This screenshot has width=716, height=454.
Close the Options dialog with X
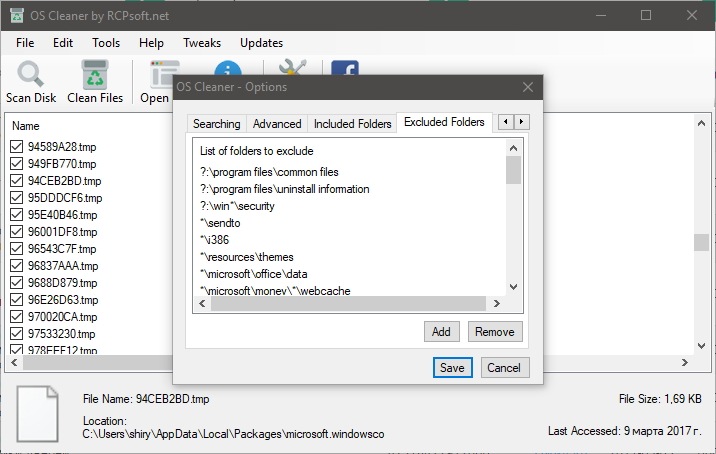[x=528, y=87]
